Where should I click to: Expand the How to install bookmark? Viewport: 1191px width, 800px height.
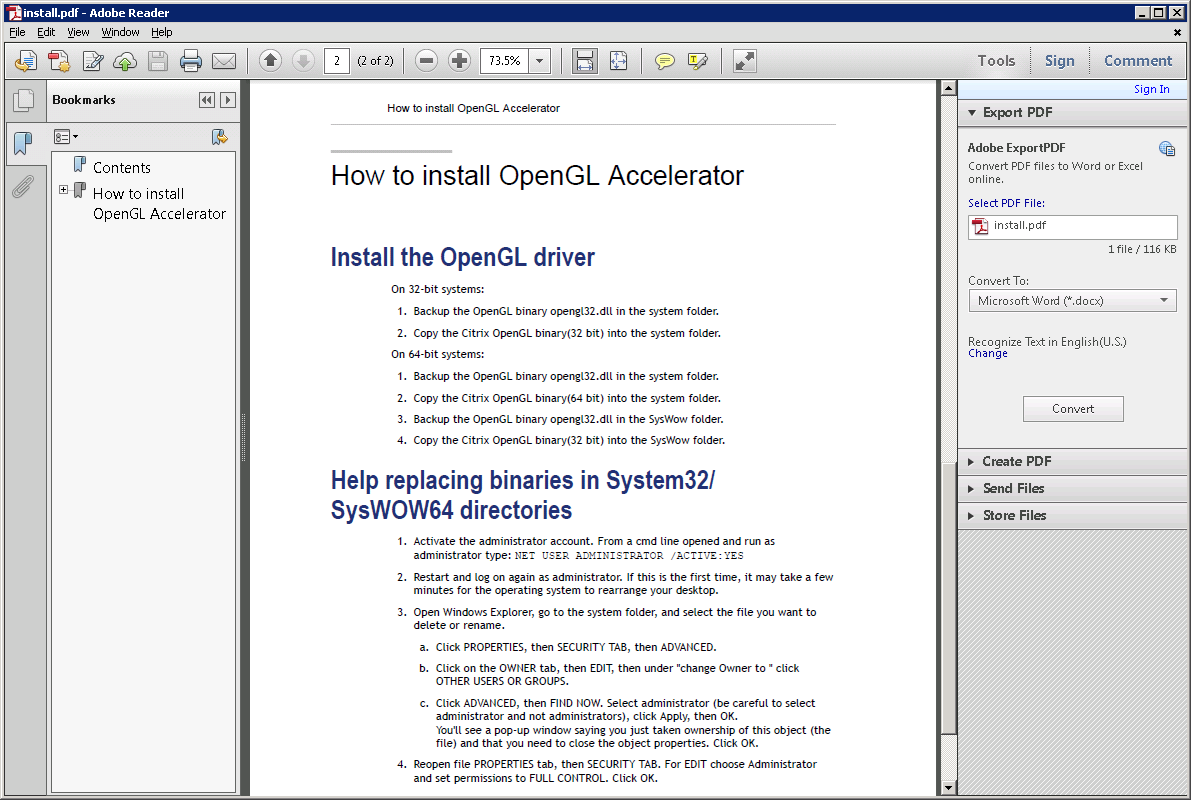click(x=64, y=190)
